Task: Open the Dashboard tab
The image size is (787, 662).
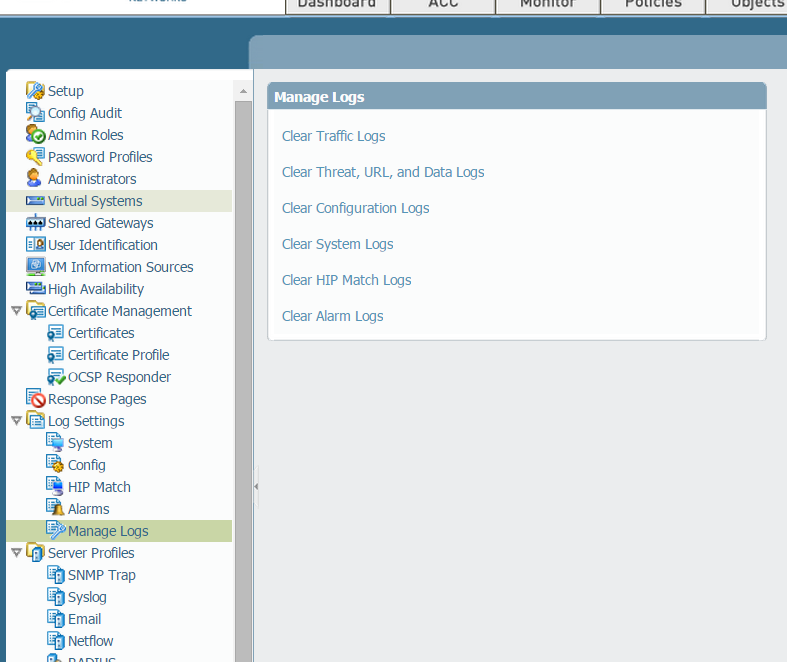Action: point(337,5)
